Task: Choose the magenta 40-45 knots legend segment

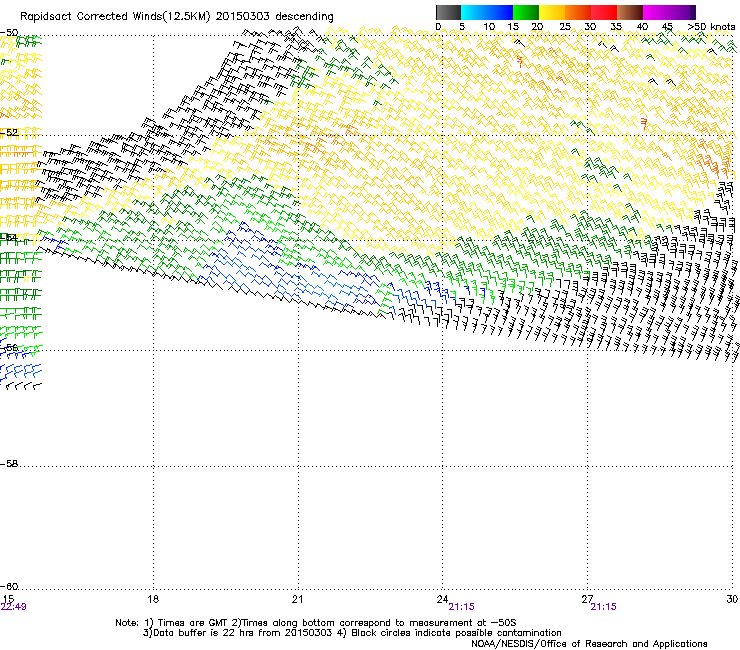Action: (656, 12)
